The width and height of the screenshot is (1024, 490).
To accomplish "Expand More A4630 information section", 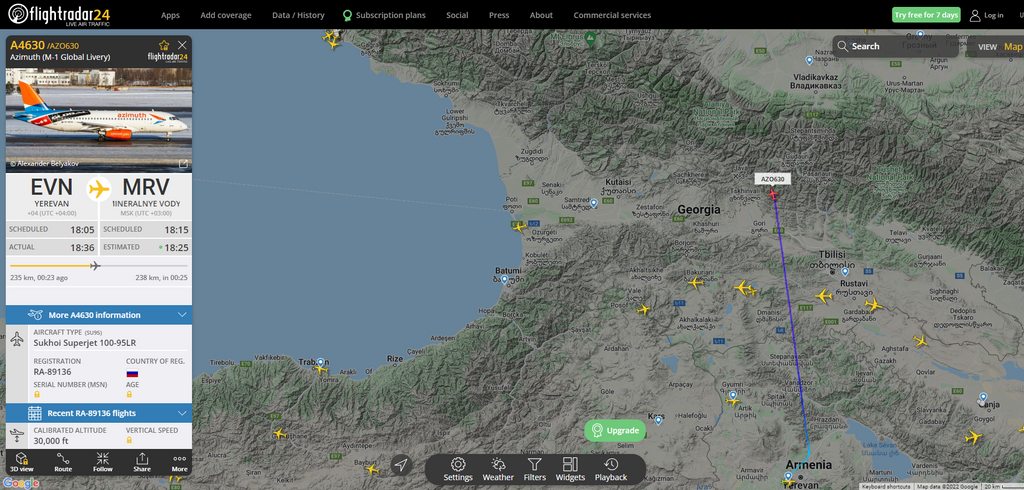I will click(x=99, y=315).
